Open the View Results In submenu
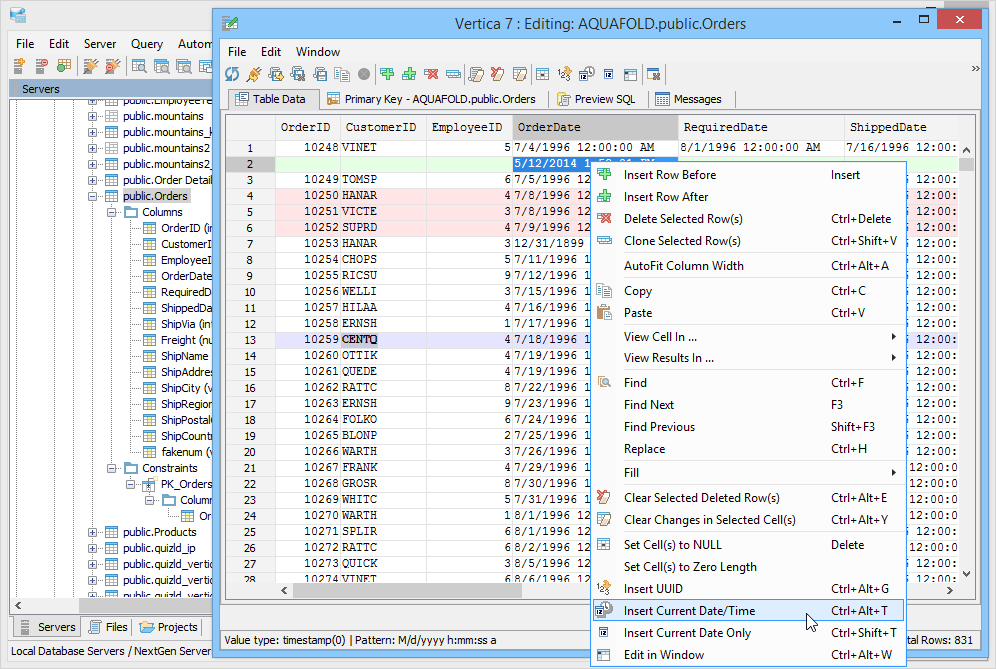The width and height of the screenshot is (996, 669). pyautogui.click(x=748, y=358)
